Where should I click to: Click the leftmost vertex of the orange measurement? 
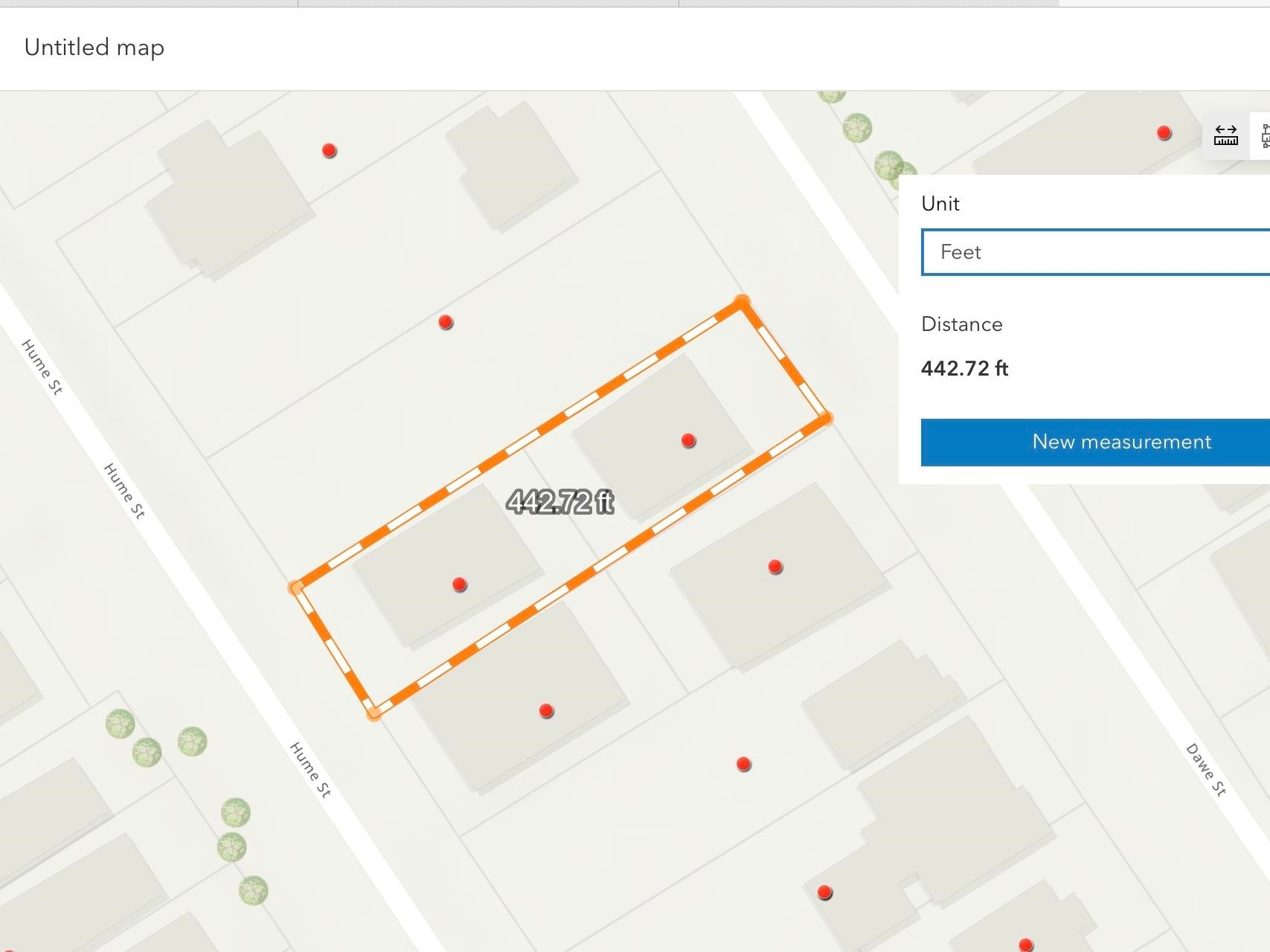pos(296,588)
